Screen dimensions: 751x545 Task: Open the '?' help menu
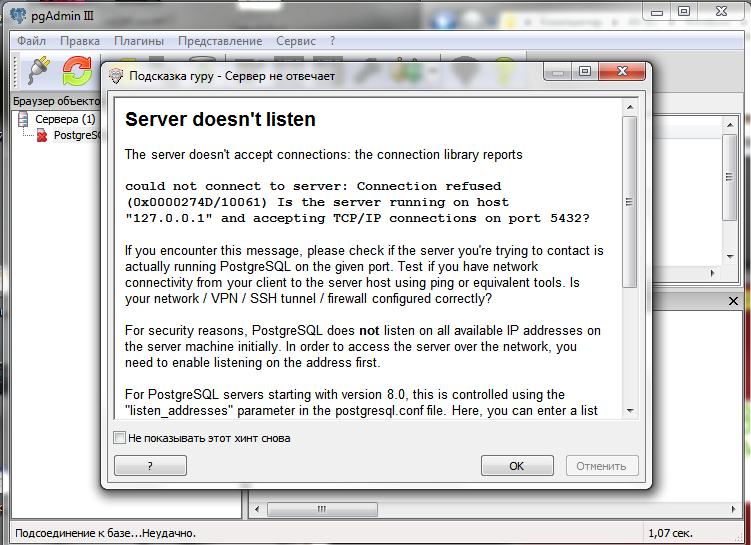[x=332, y=41]
